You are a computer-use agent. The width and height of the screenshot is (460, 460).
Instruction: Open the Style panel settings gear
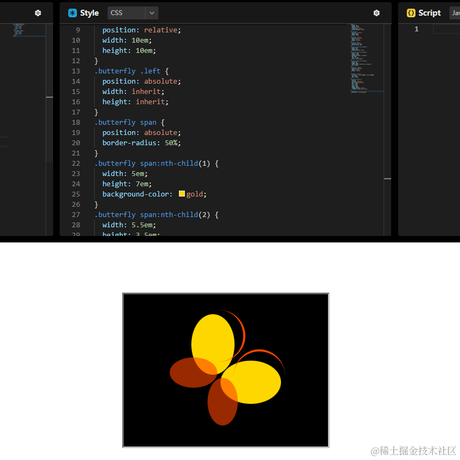376,13
